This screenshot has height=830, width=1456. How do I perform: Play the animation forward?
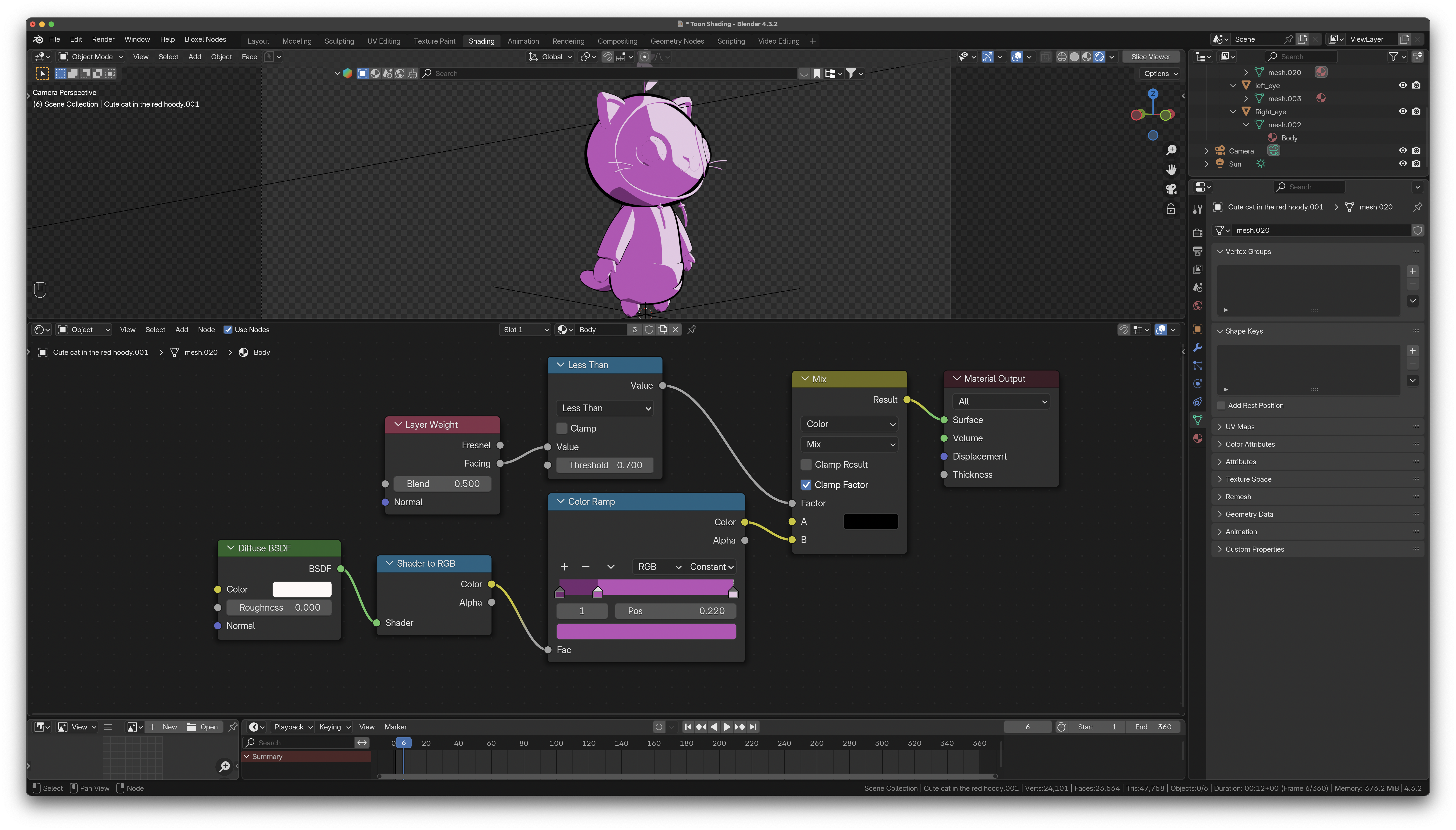[x=727, y=727]
